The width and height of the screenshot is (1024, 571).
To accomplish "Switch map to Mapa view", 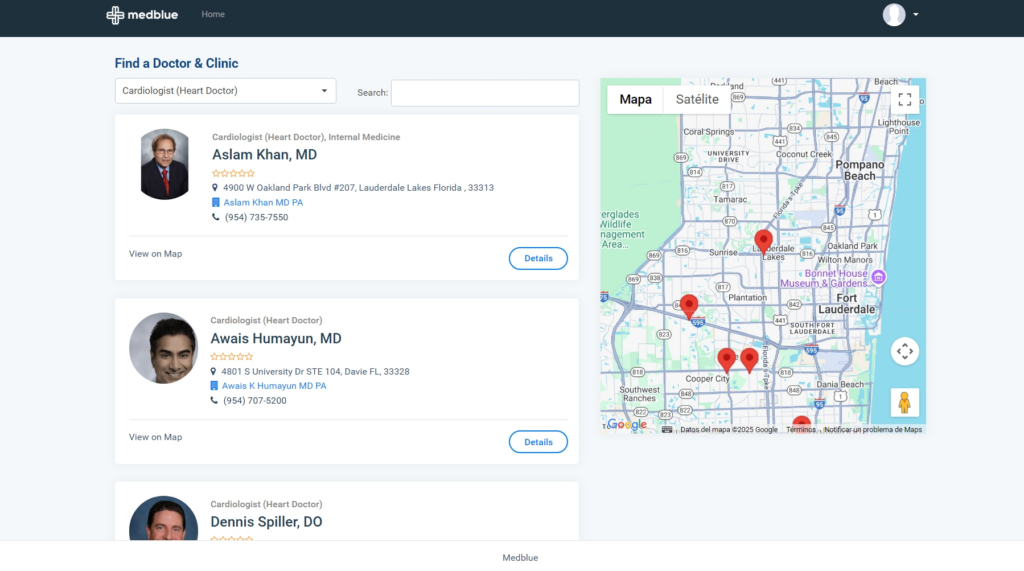I will (635, 99).
